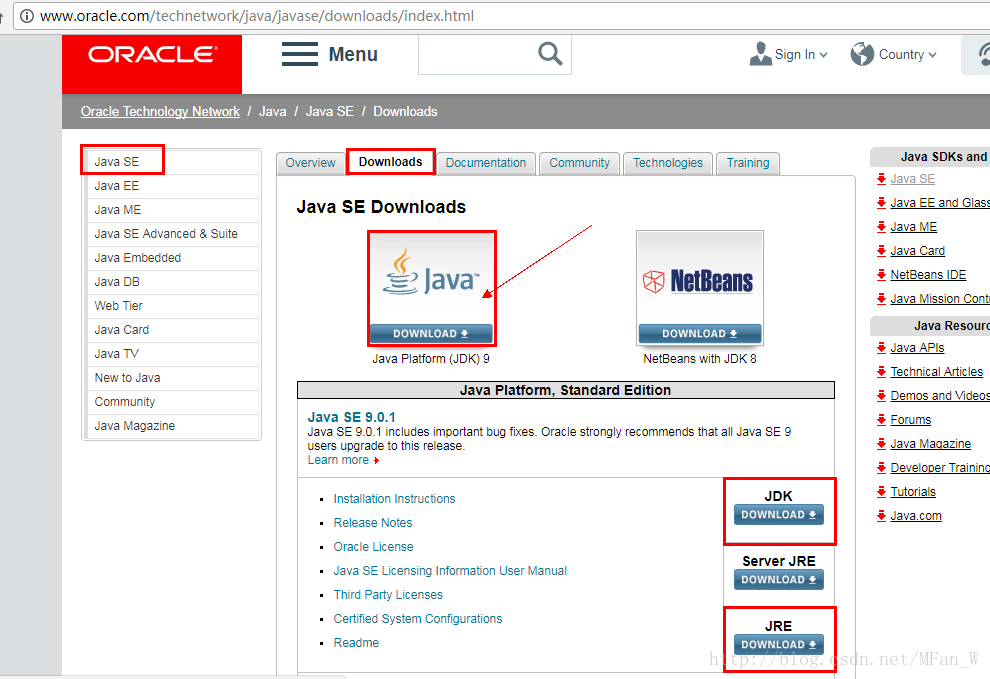Open Java Embedded in sidebar
The image size is (990, 679).
(171, 258)
